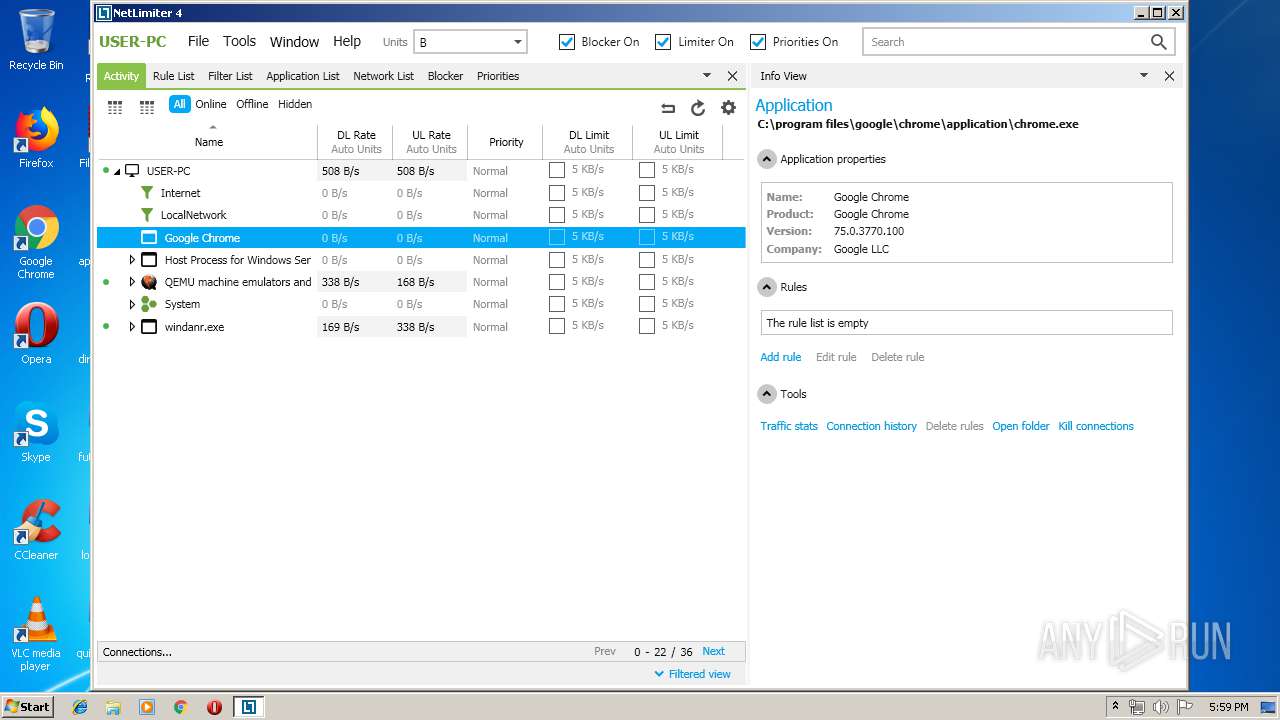This screenshot has height=720, width=1280.
Task: Collapse Application properties section
Action: [767, 159]
